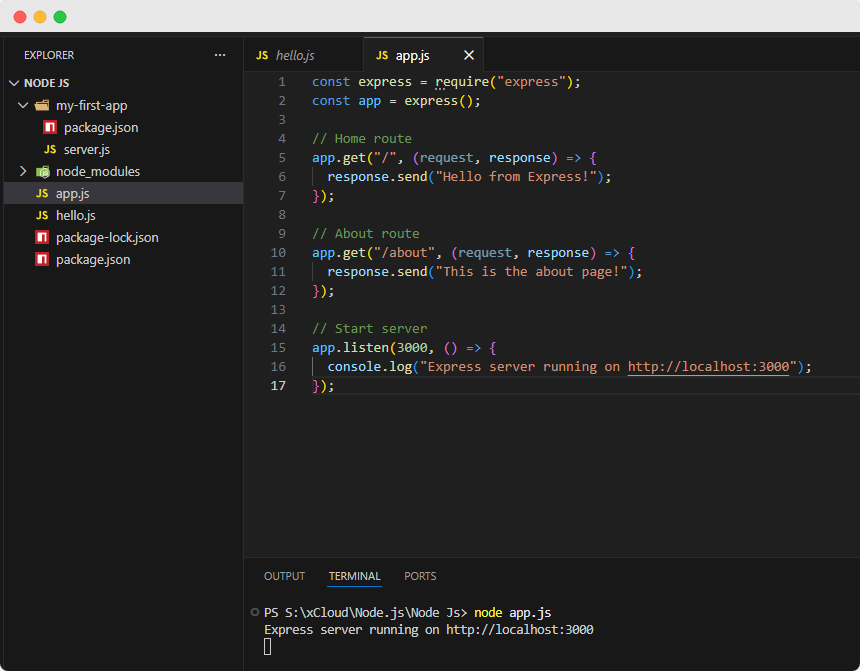Screen dimensions: 860x671
Task: Open hello.js from the Explorer tree
Action: pyautogui.click(x=75, y=216)
